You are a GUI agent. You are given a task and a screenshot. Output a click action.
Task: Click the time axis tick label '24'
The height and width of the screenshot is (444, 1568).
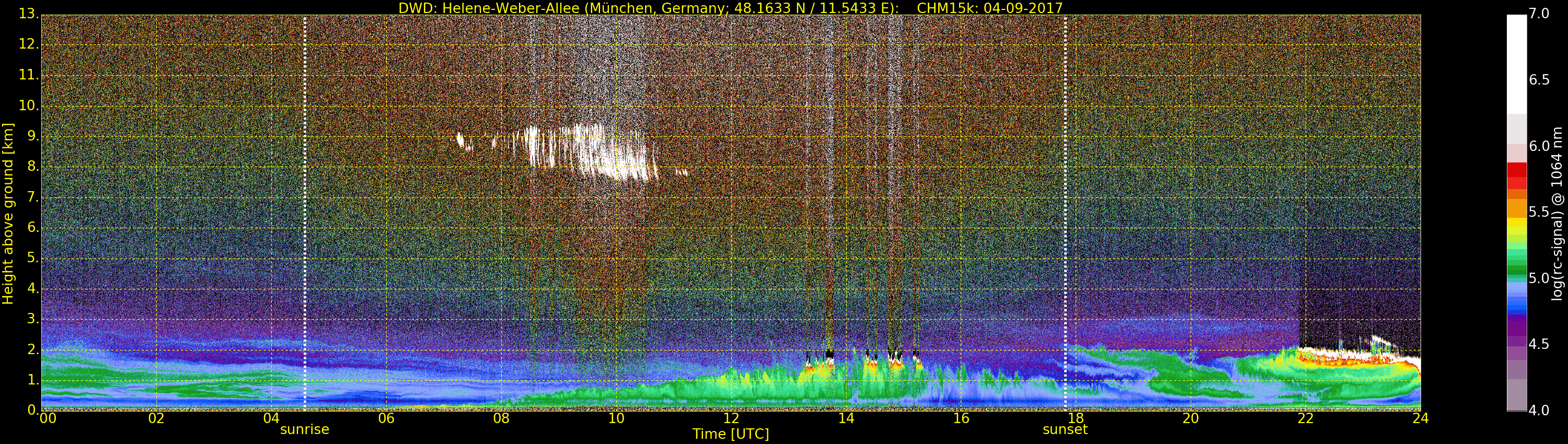[x=1420, y=418]
